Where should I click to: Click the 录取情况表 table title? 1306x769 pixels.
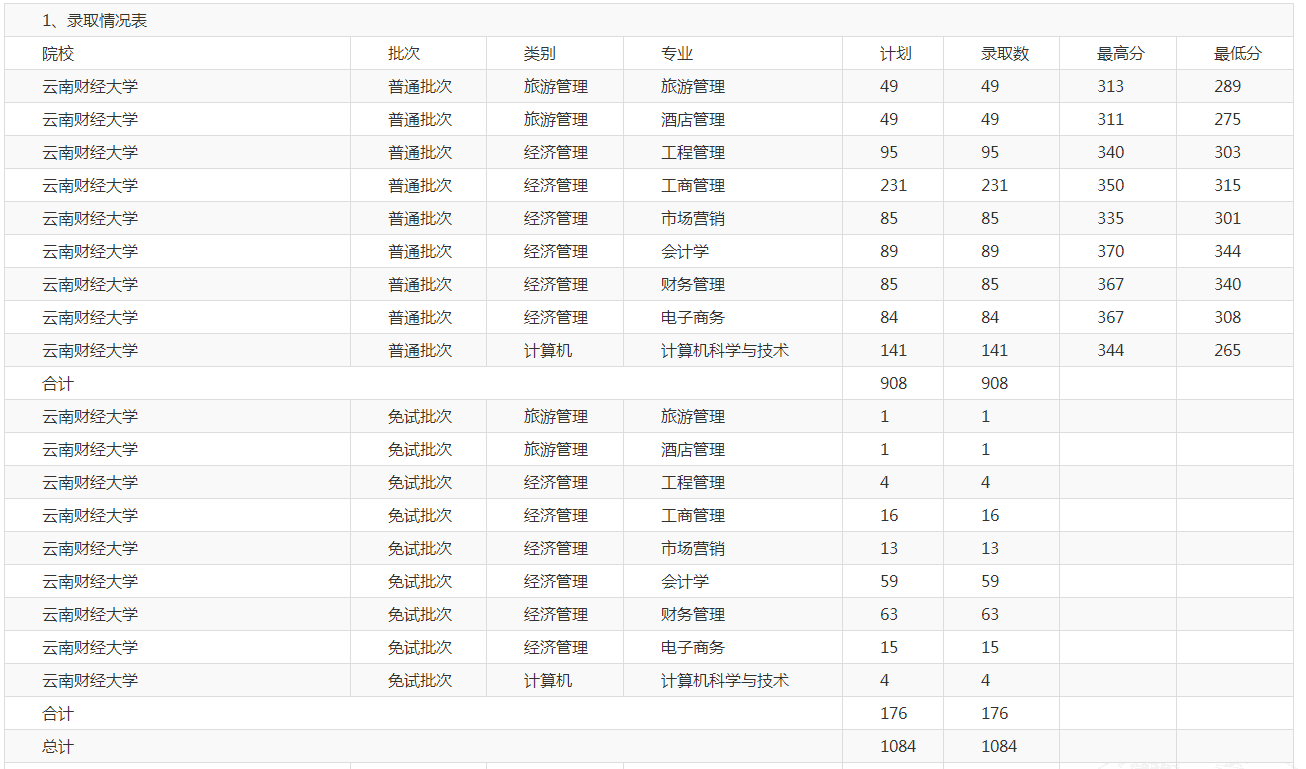pyautogui.click(x=94, y=20)
